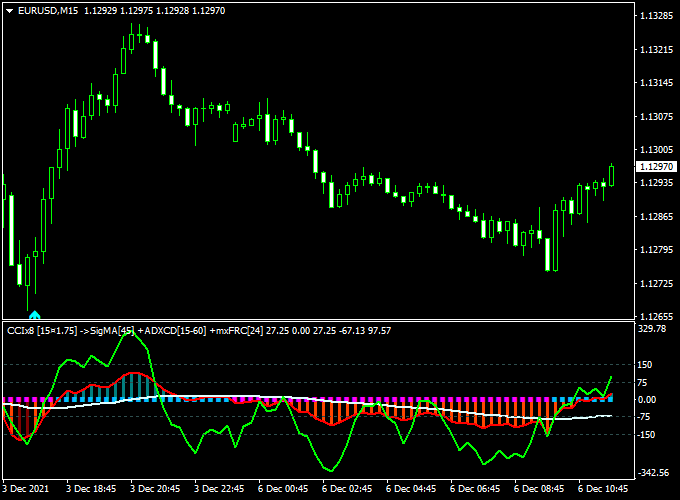Click the cyan up-arrow buy signal marker
Screen dimensions: 680x500
point(34,315)
